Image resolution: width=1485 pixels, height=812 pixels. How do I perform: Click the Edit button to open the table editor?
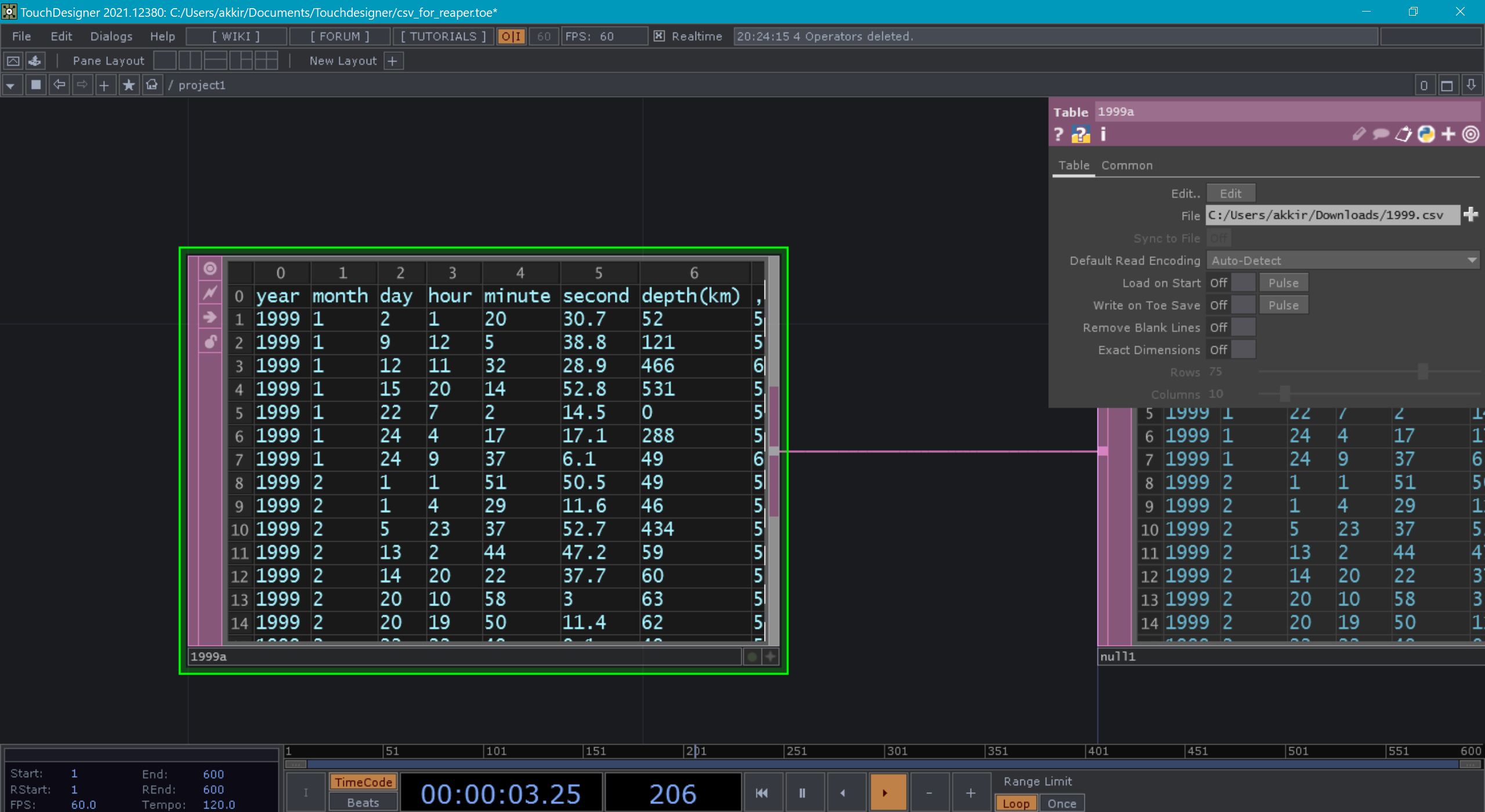(1231, 193)
